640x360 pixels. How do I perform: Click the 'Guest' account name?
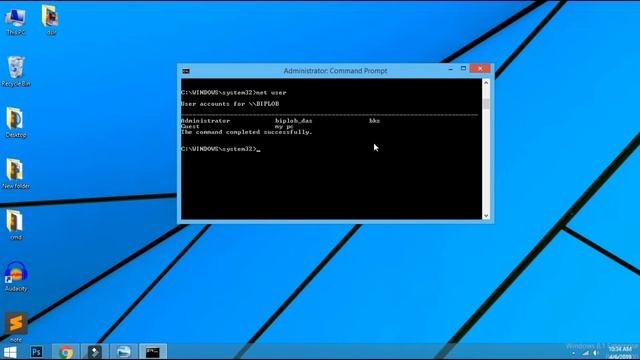[190, 127]
